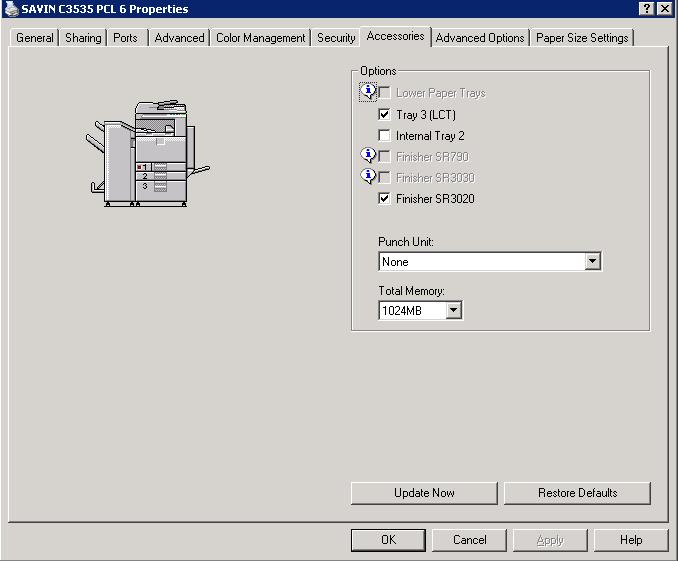Click the disabled Finisher SR3030 checkbox
678x561 pixels.
click(384, 177)
